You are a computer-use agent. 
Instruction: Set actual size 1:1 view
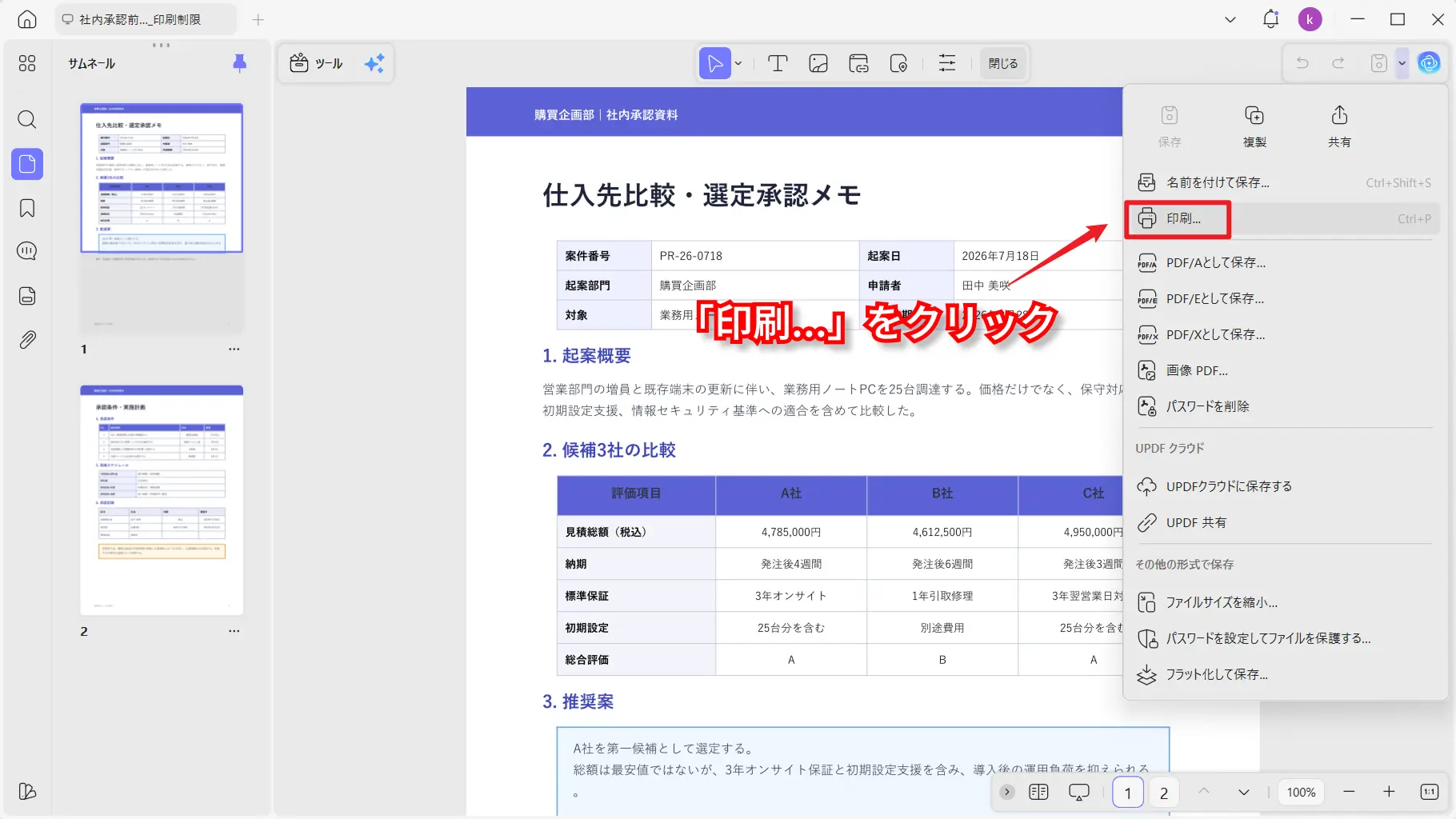1430,792
